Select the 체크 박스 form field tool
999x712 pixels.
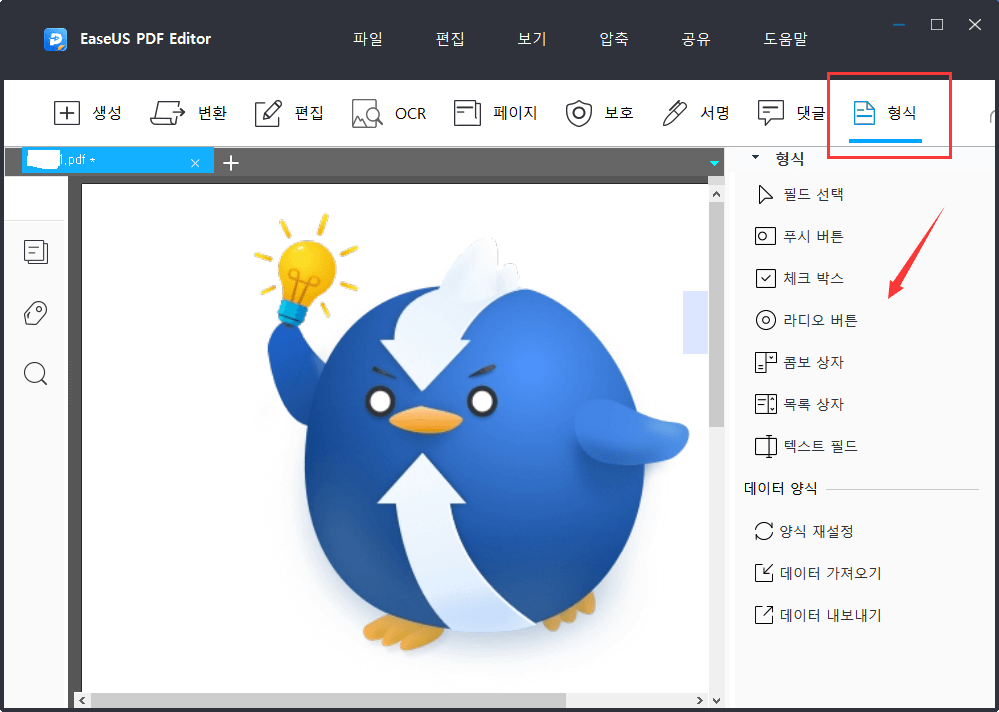pos(800,278)
